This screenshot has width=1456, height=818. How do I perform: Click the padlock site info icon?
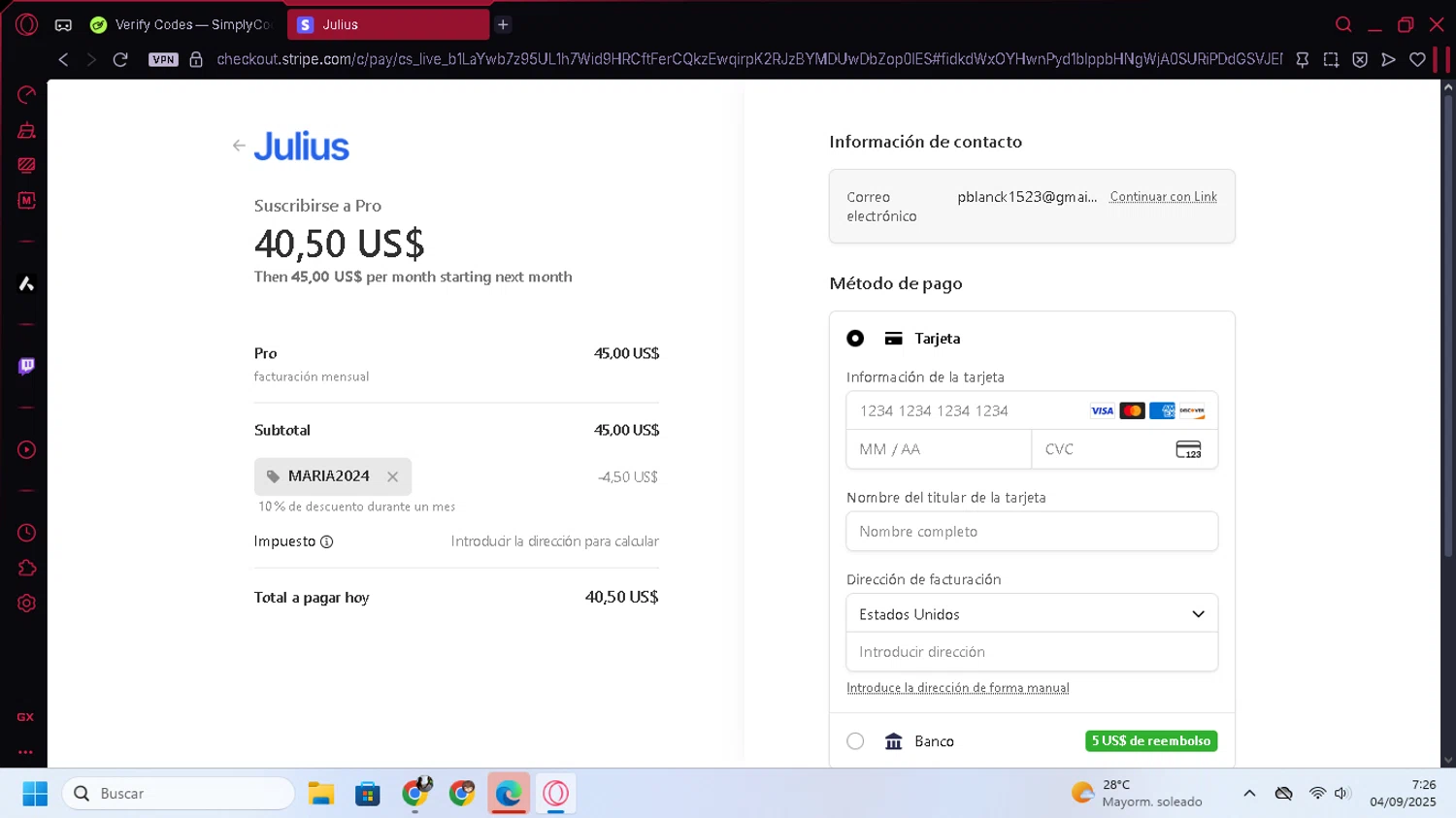point(196,59)
